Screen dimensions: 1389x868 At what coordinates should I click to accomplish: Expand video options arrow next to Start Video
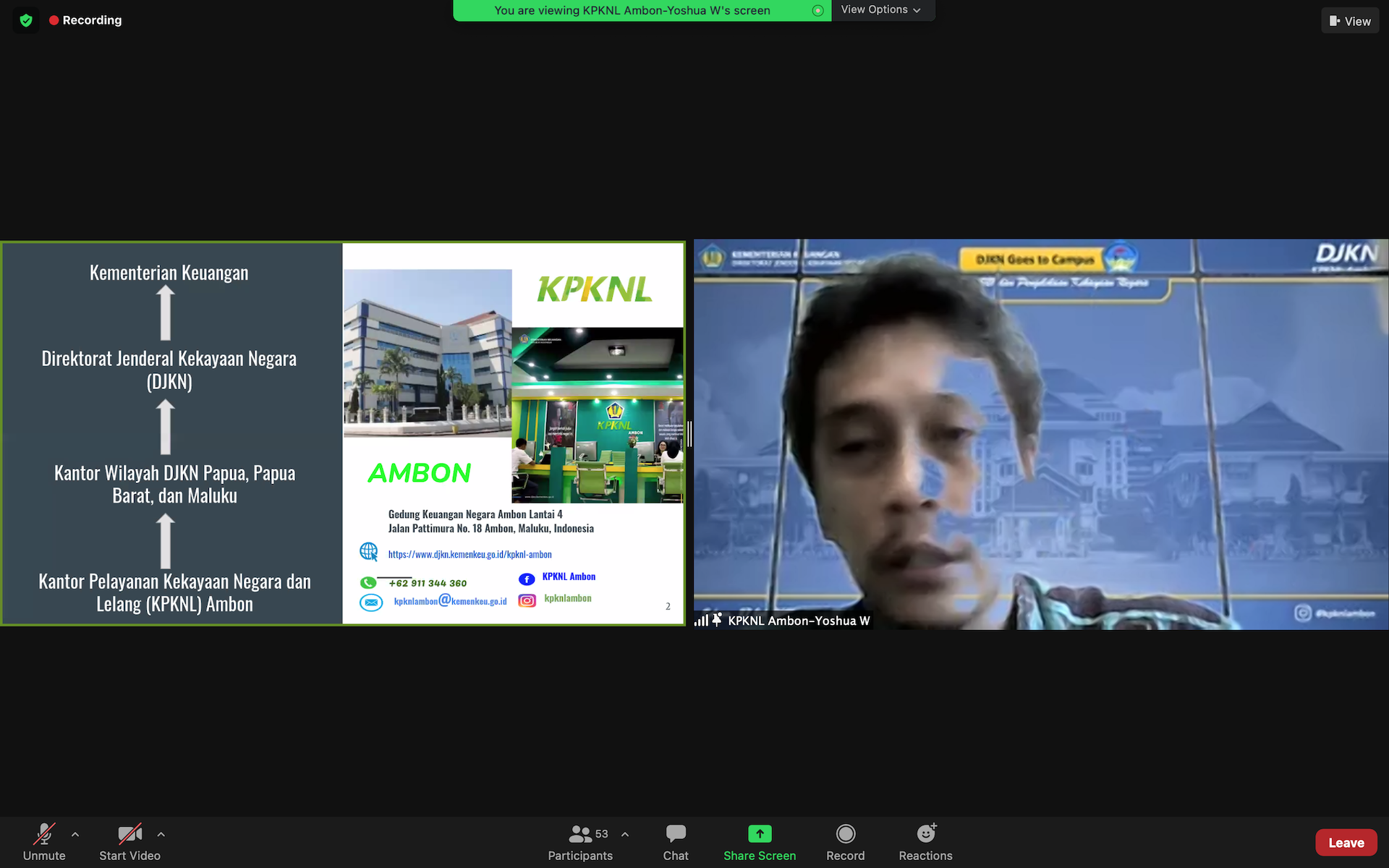pyautogui.click(x=161, y=835)
